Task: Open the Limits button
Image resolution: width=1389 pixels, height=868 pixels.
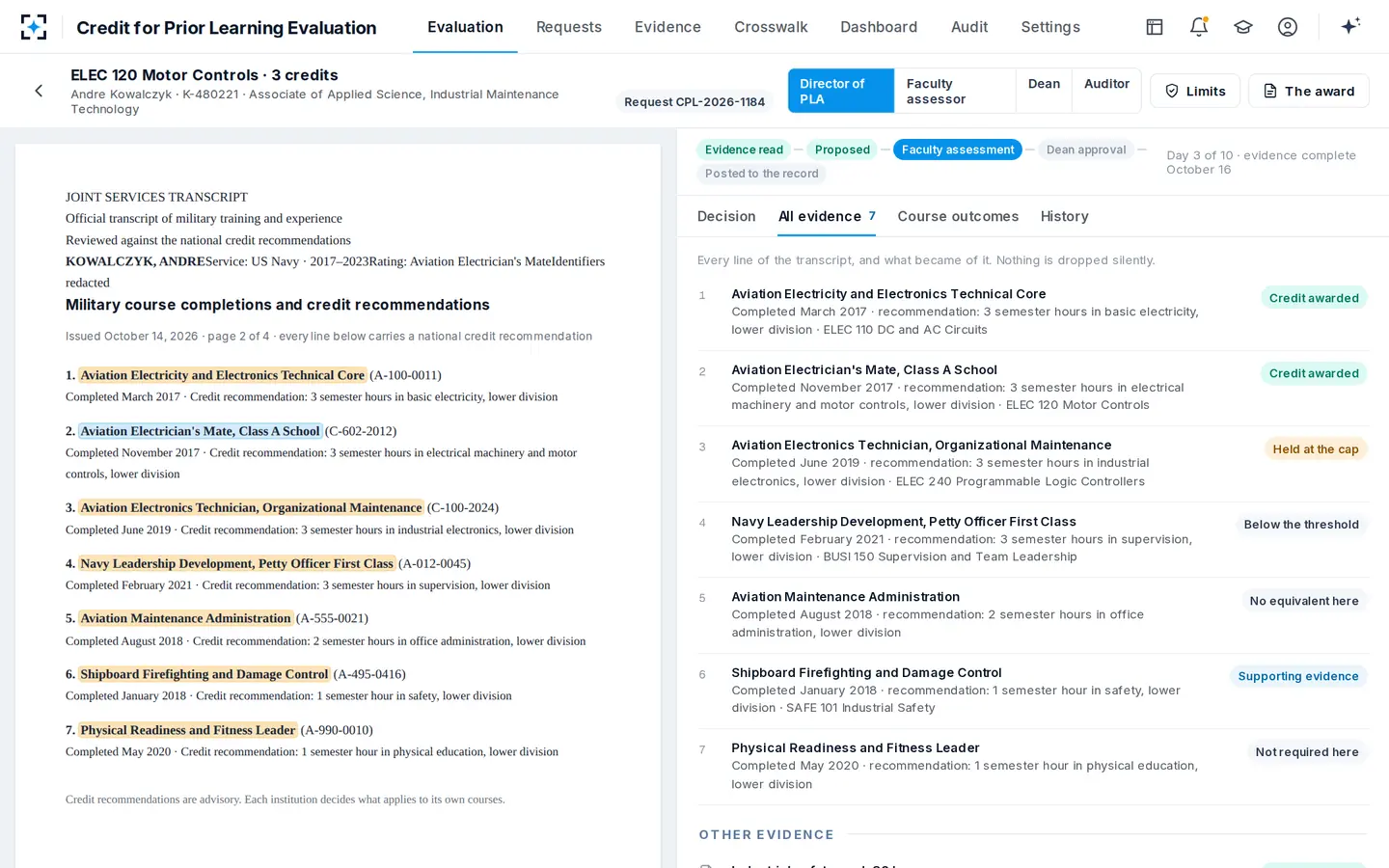Action: click(x=1195, y=91)
